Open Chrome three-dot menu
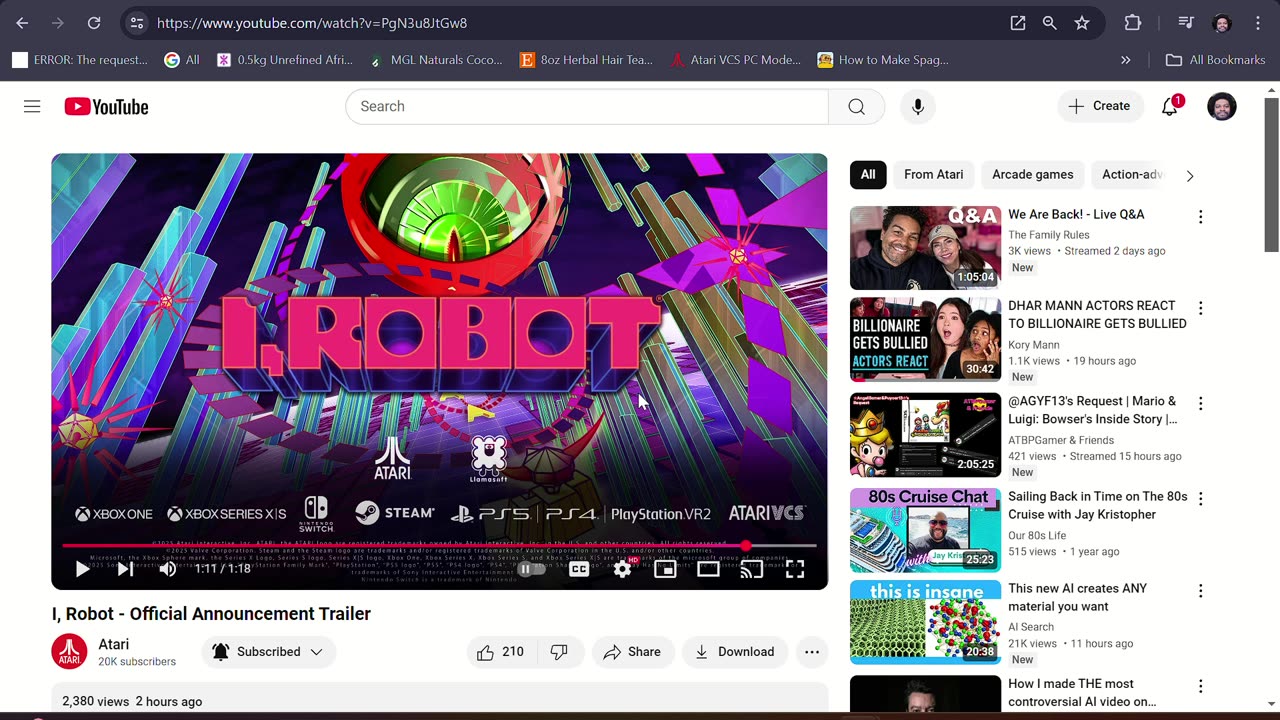1280x720 pixels. pos(1258,23)
